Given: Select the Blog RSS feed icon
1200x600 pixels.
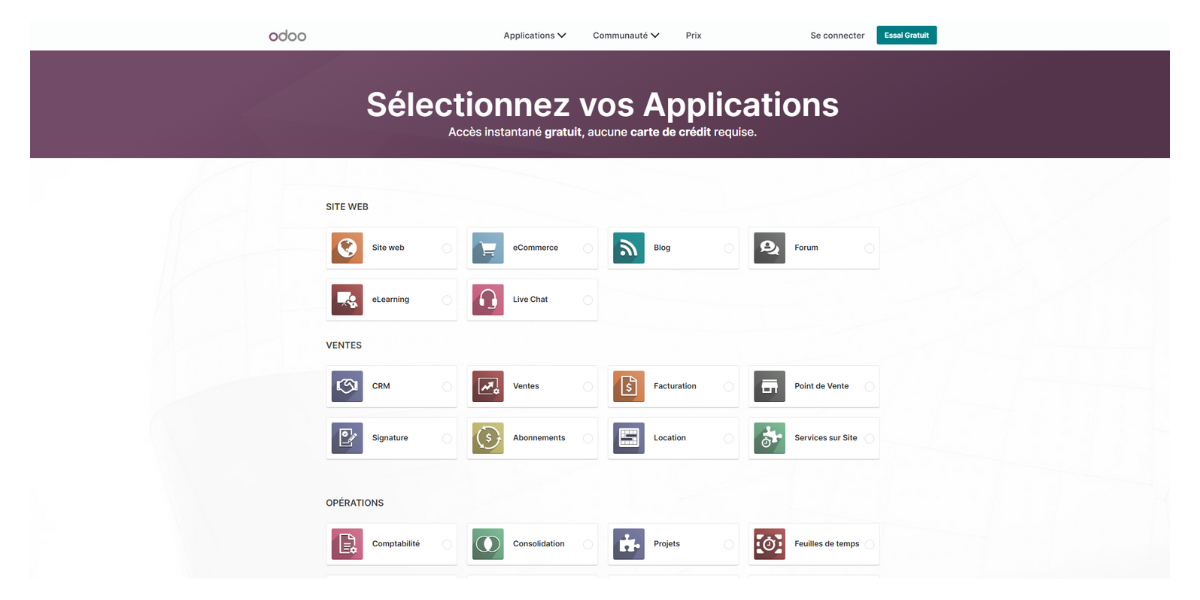Looking at the screenshot, I should (628, 247).
